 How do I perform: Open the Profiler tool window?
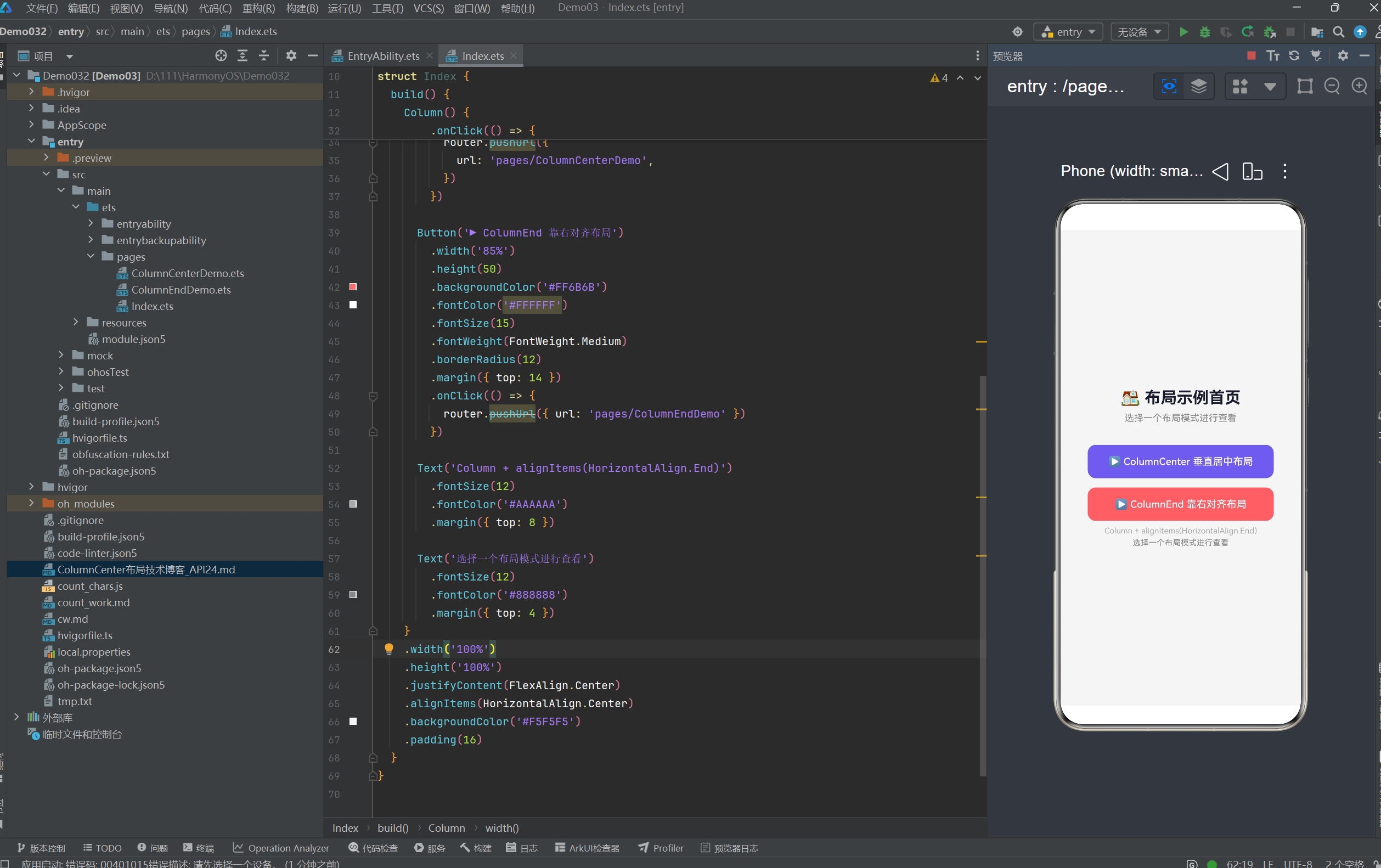click(x=661, y=848)
